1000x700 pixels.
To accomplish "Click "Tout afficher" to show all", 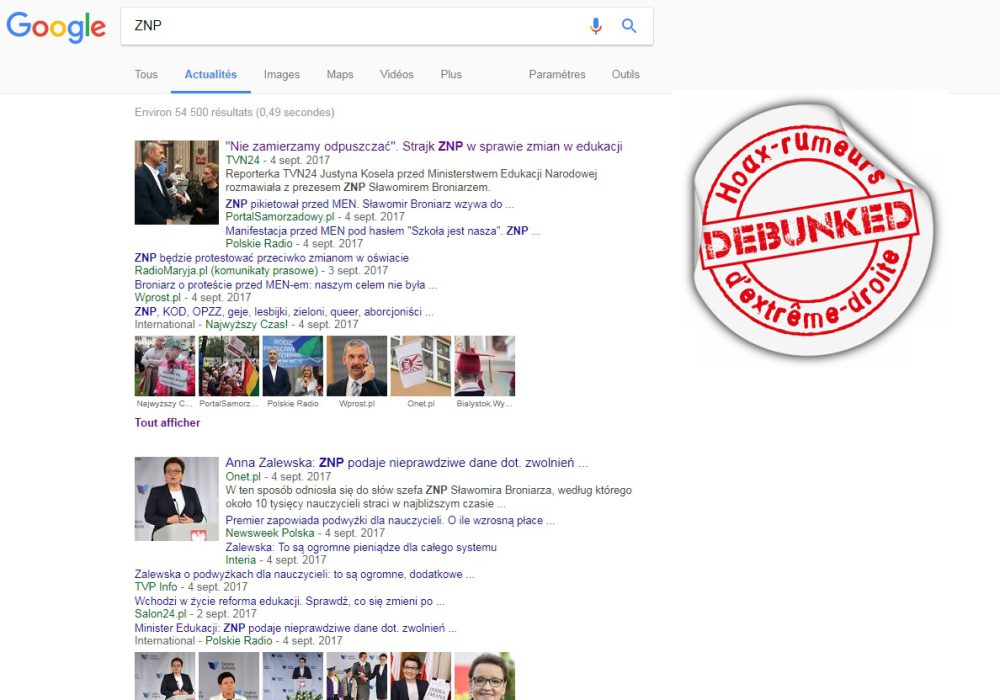I will 167,423.
